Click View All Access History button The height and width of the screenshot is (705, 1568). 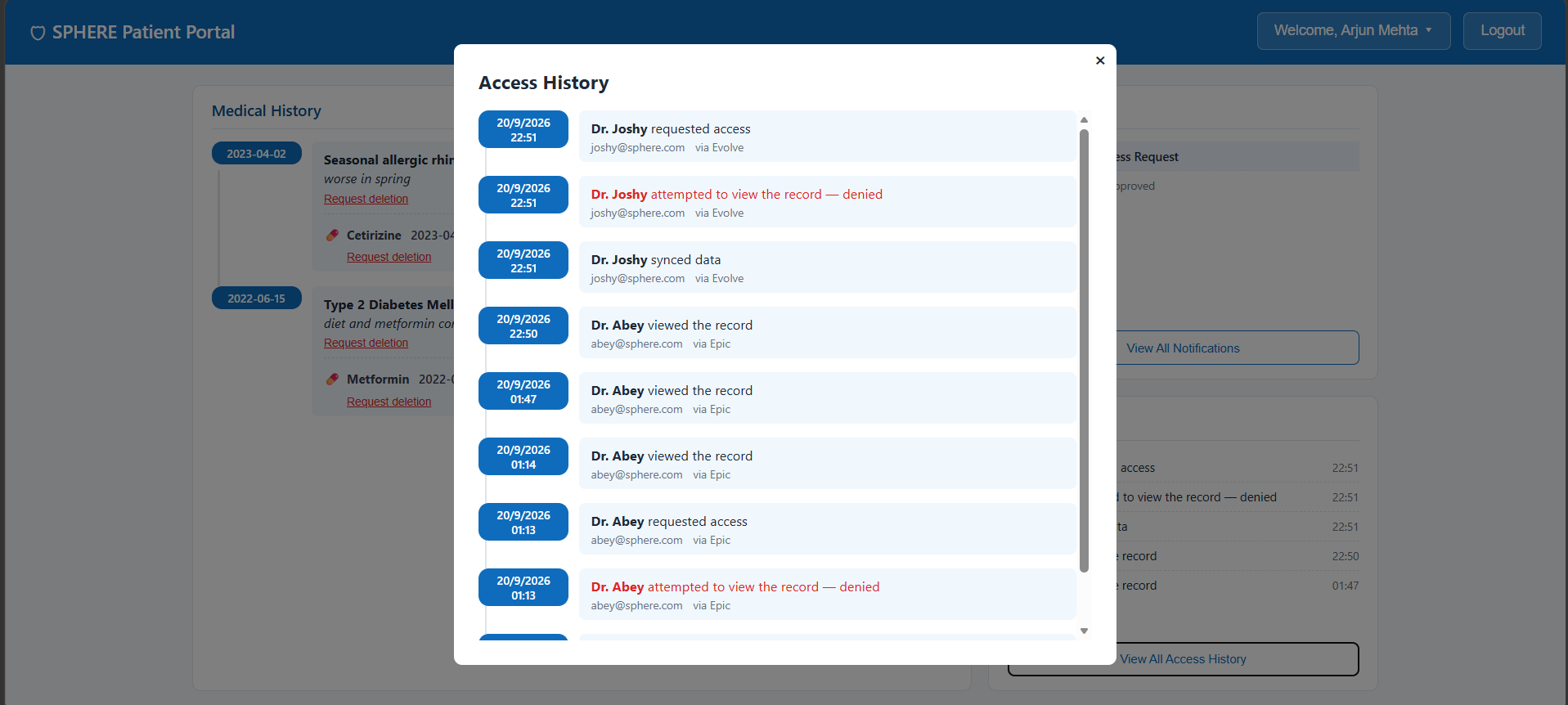tap(1184, 659)
